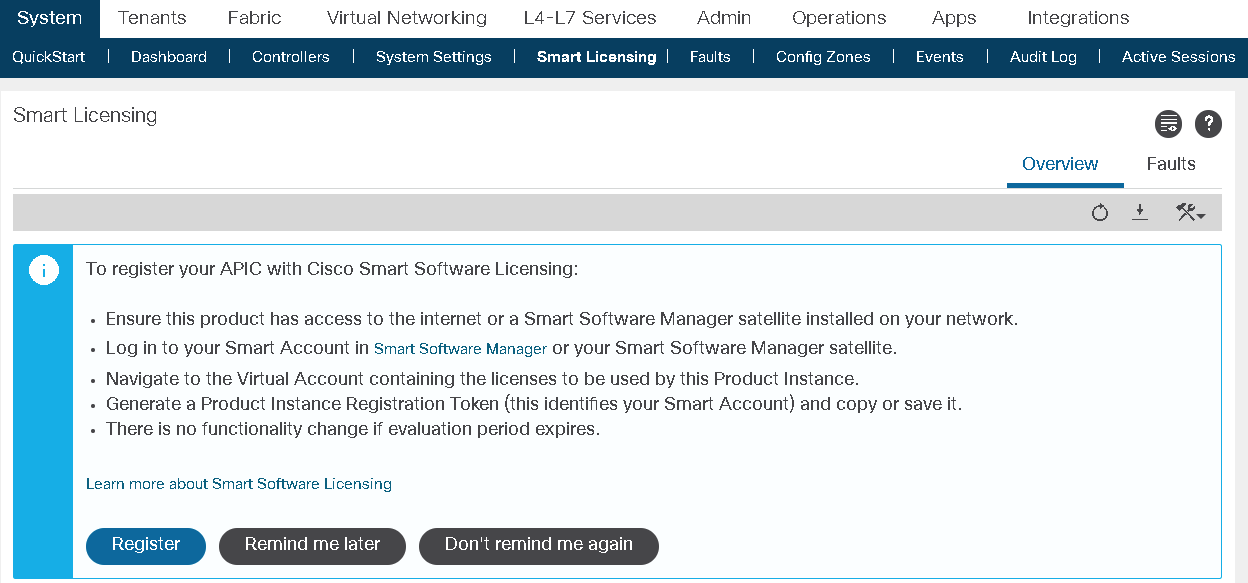Click Remind me later
The image size is (1248, 583).
click(x=312, y=545)
